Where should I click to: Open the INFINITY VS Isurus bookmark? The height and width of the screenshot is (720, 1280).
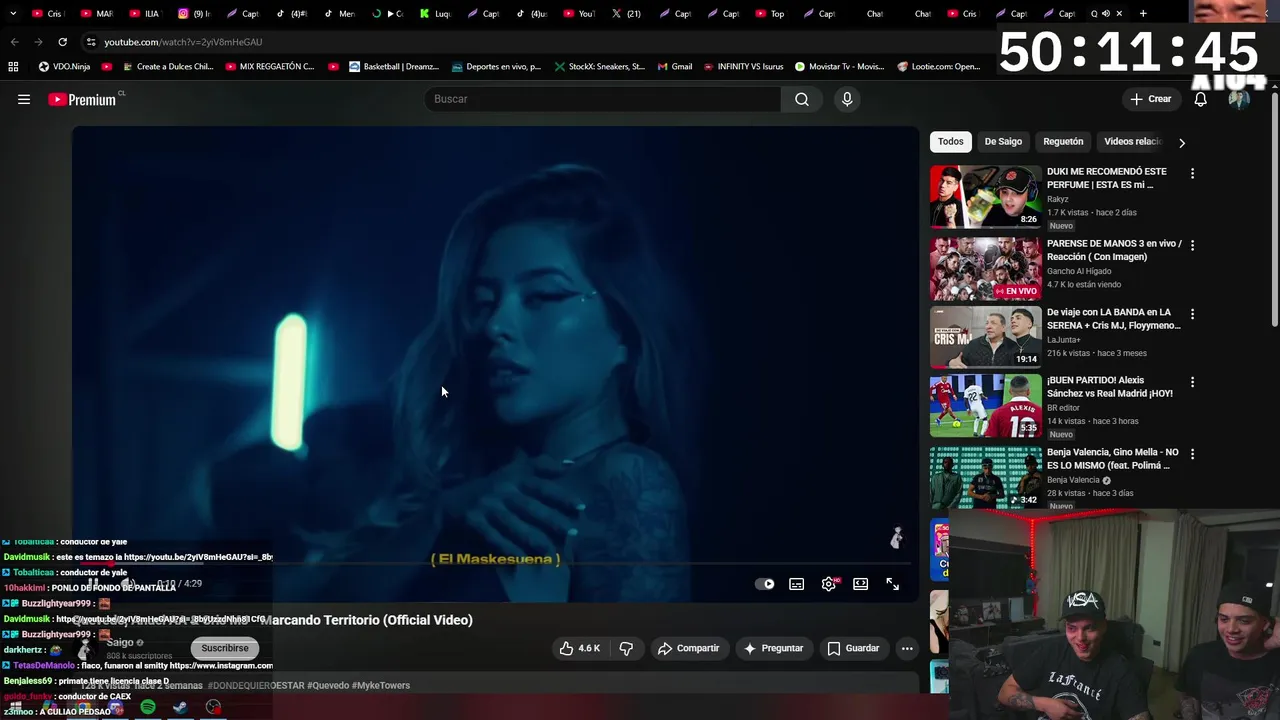click(743, 67)
